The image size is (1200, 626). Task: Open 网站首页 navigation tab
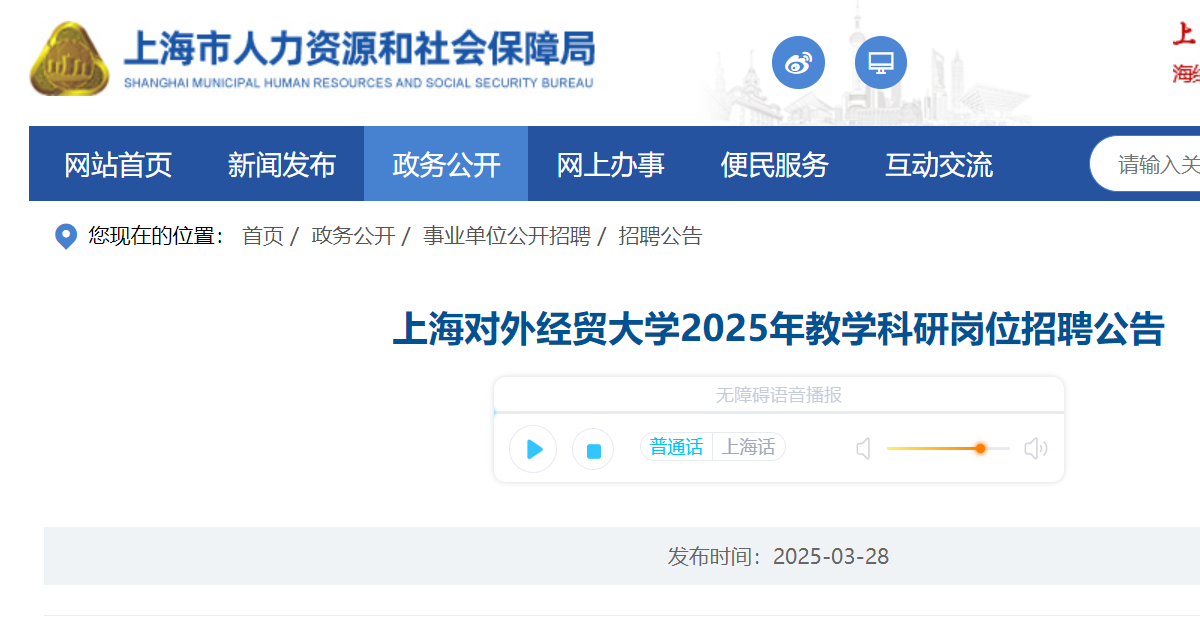118,164
